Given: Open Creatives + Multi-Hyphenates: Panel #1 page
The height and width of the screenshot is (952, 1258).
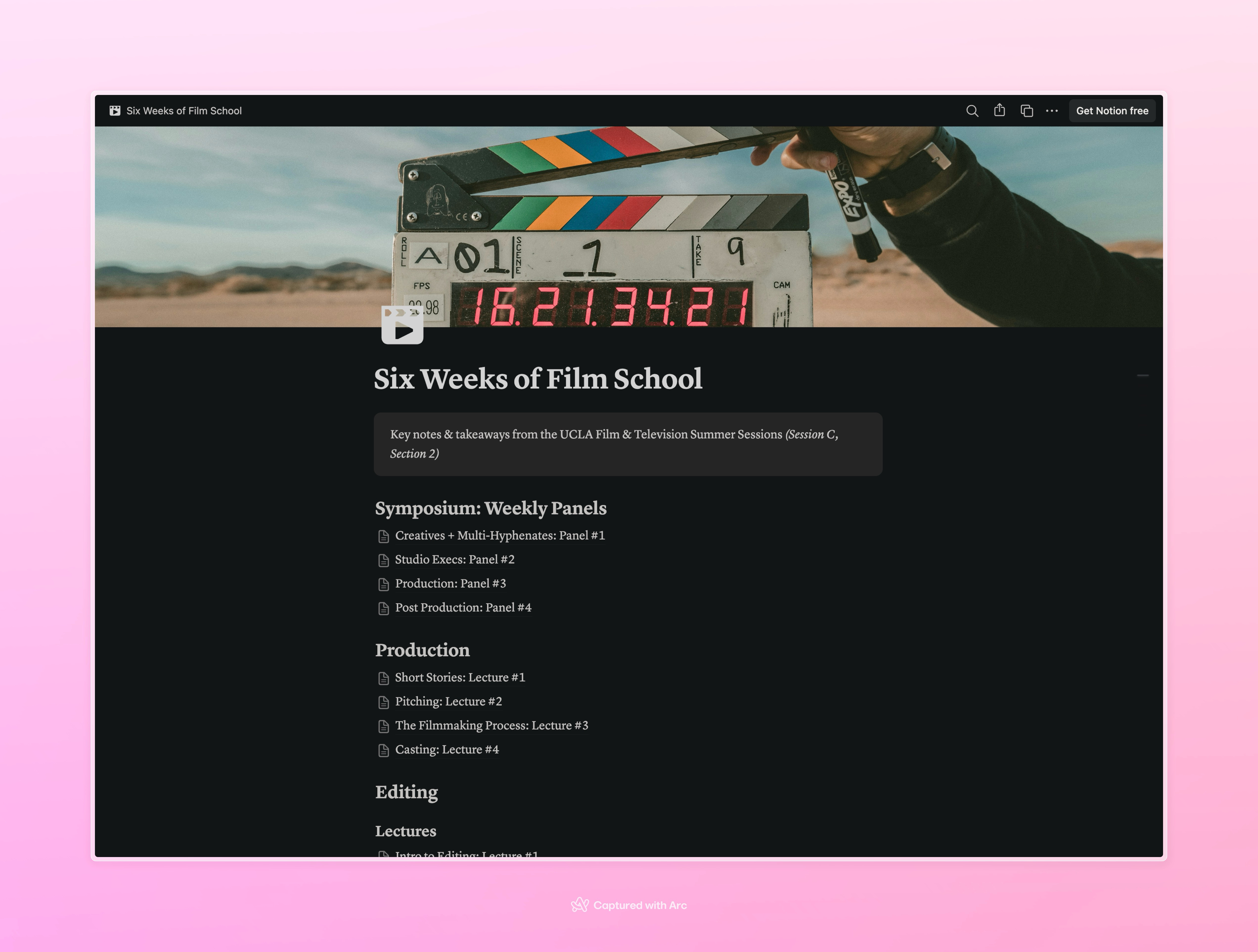Looking at the screenshot, I should point(499,536).
